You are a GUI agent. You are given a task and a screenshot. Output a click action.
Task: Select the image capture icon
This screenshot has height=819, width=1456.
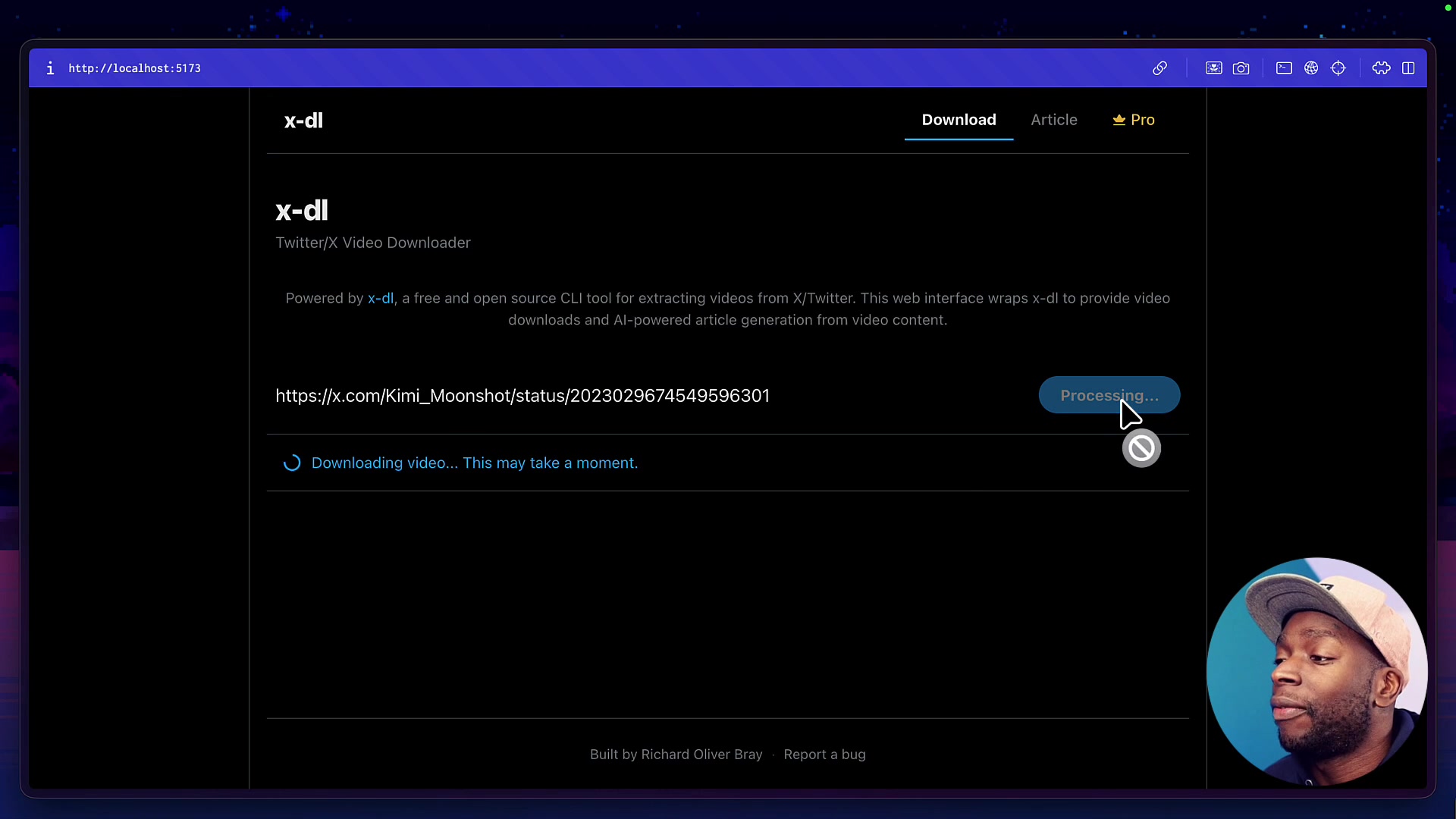pos(1213,67)
